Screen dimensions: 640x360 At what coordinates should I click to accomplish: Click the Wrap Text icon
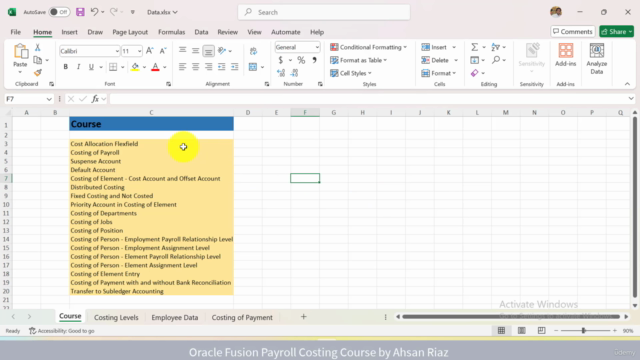[253, 51]
